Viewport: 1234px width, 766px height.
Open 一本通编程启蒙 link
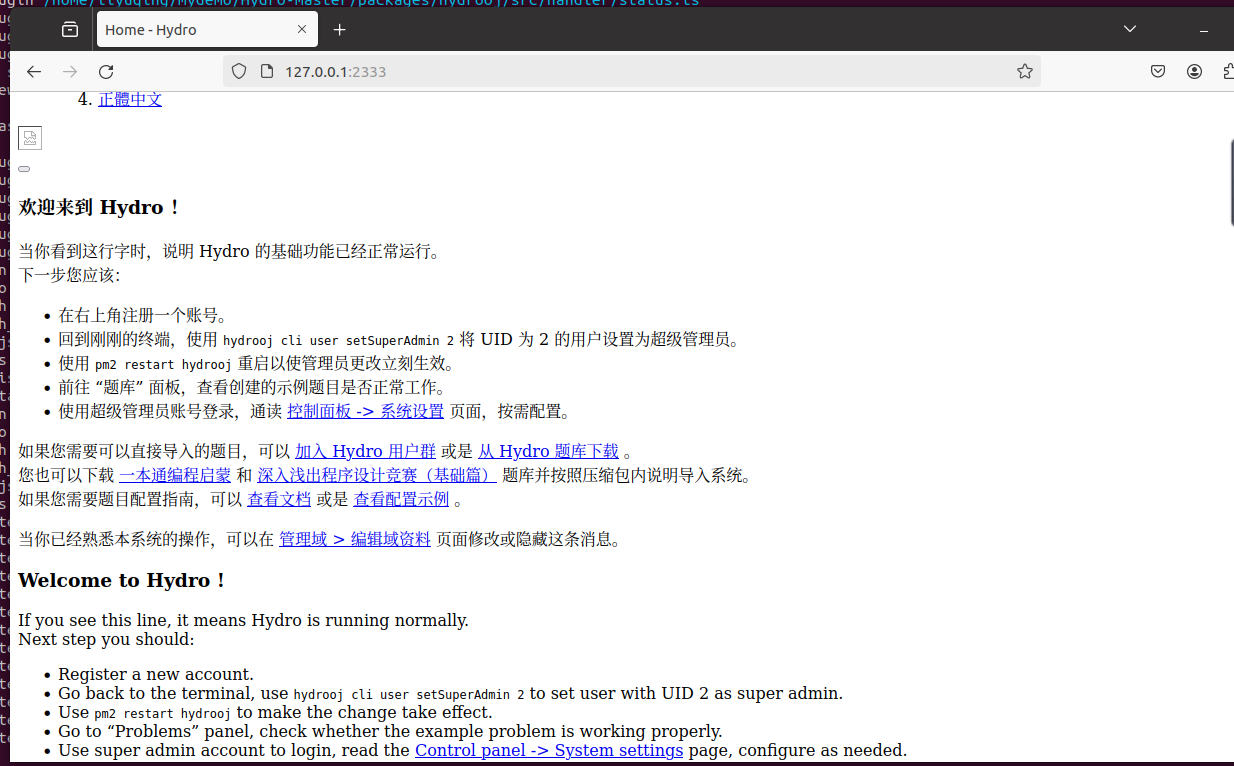tap(175, 475)
